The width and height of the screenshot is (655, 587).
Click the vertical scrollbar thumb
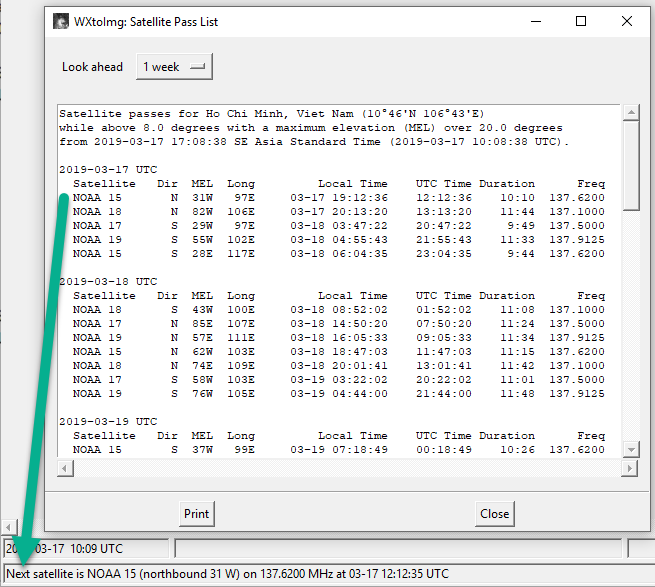click(x=631, y=165)
